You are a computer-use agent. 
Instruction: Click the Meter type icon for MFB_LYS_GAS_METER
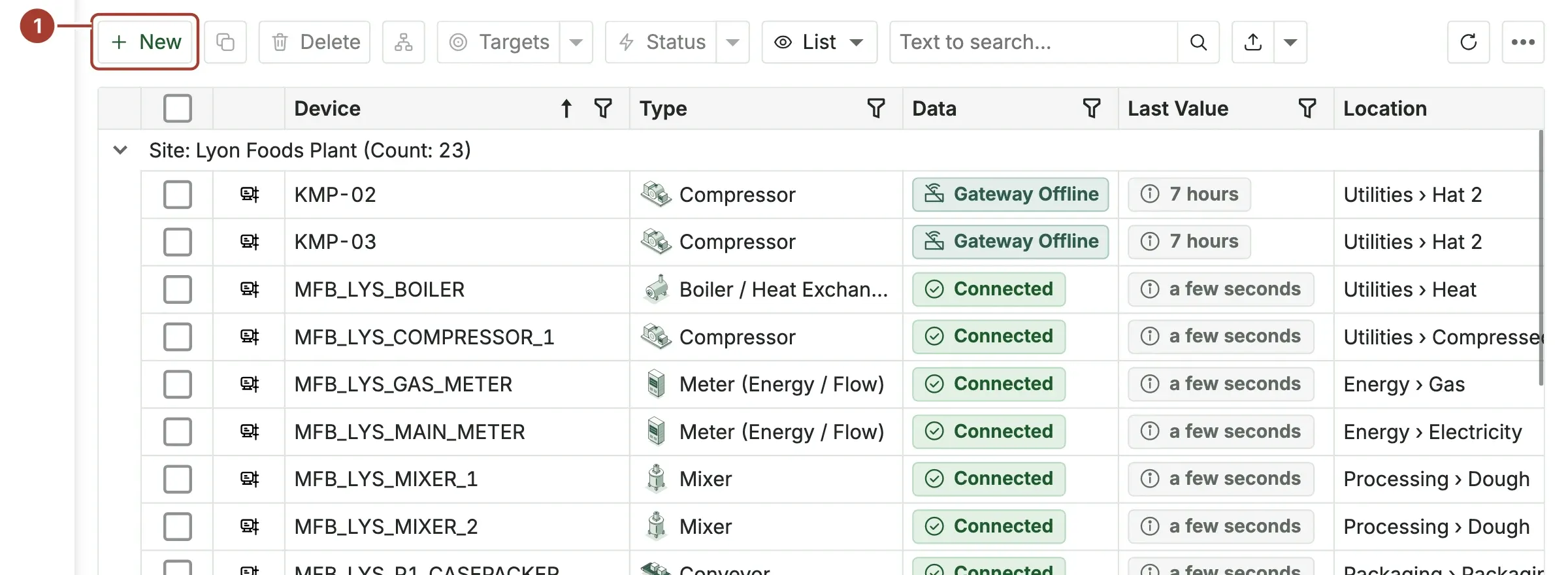[656, 384]
